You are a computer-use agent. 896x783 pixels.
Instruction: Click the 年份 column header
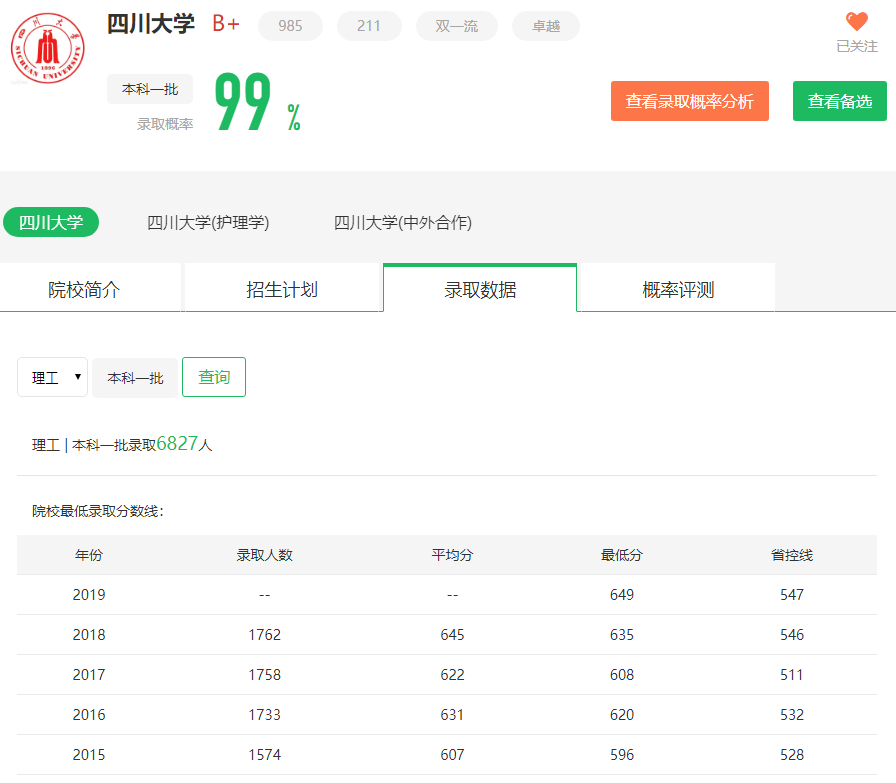pyautogui.click(x=89, y=555)
